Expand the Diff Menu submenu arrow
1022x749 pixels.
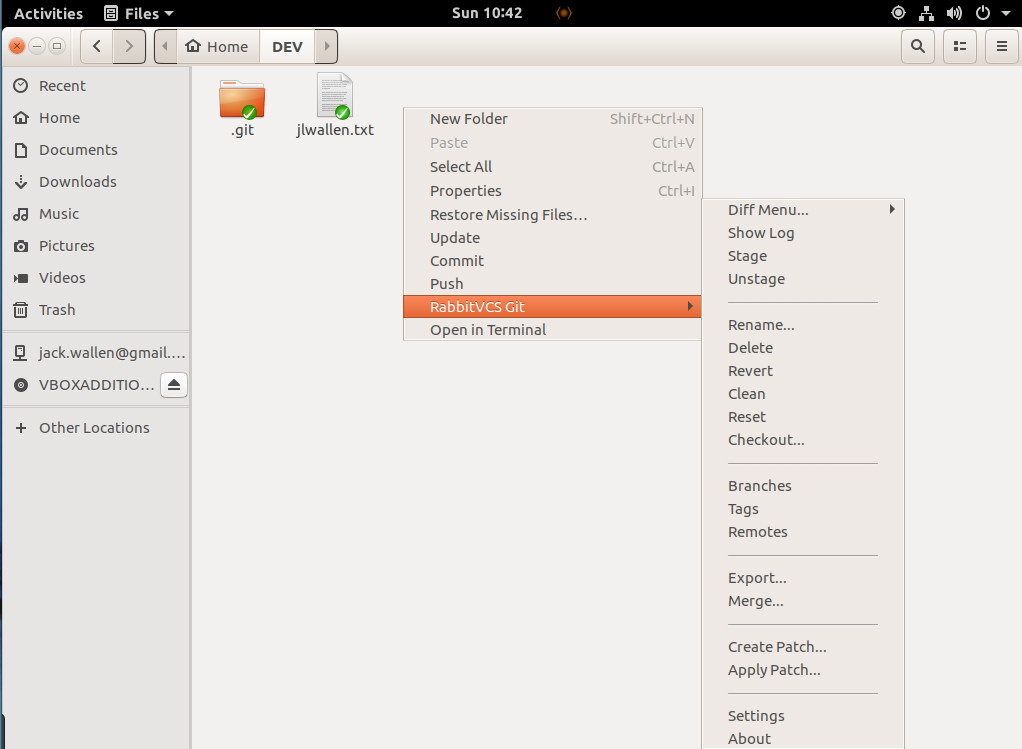pos(891,210)
